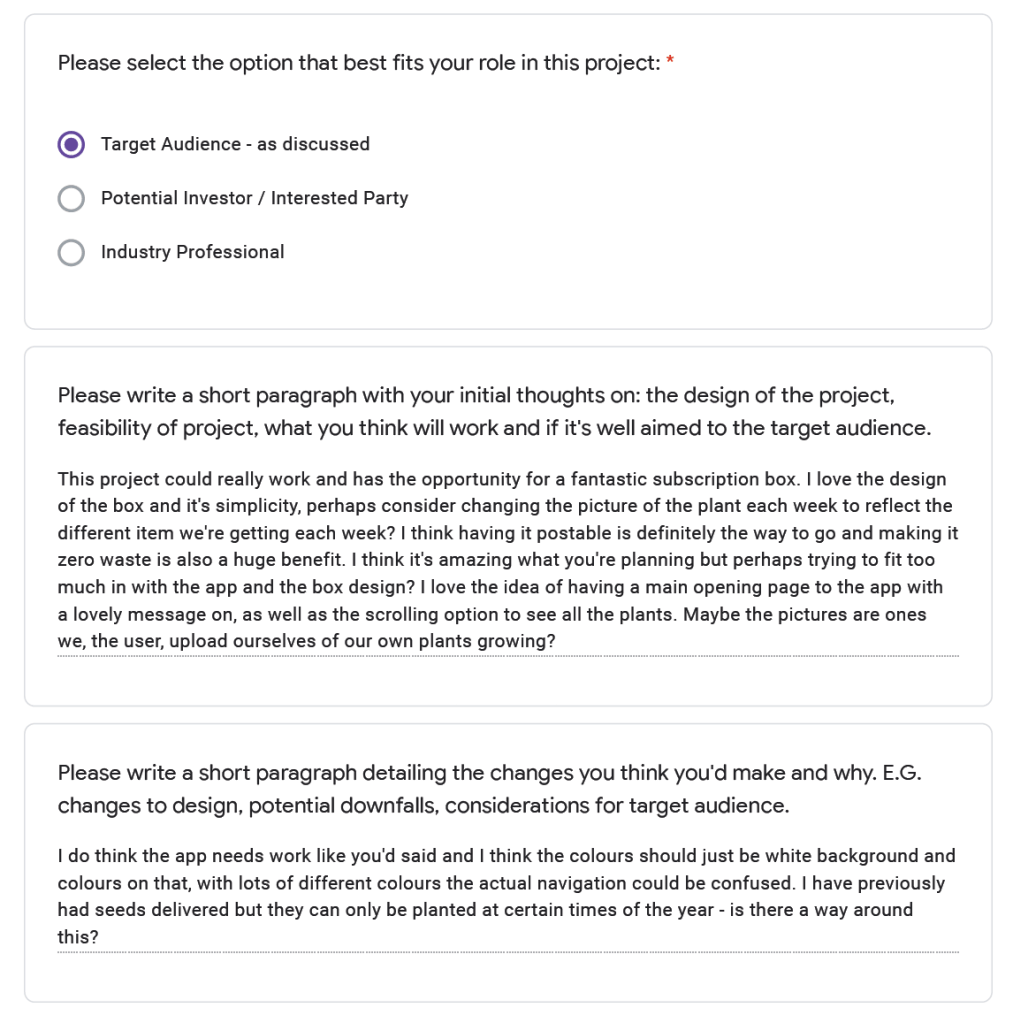Place cursor after "this?" ending the second answer
The height and width of the screenshot is (1023, 1013).
pyautogui.click(x=99, y=938)
